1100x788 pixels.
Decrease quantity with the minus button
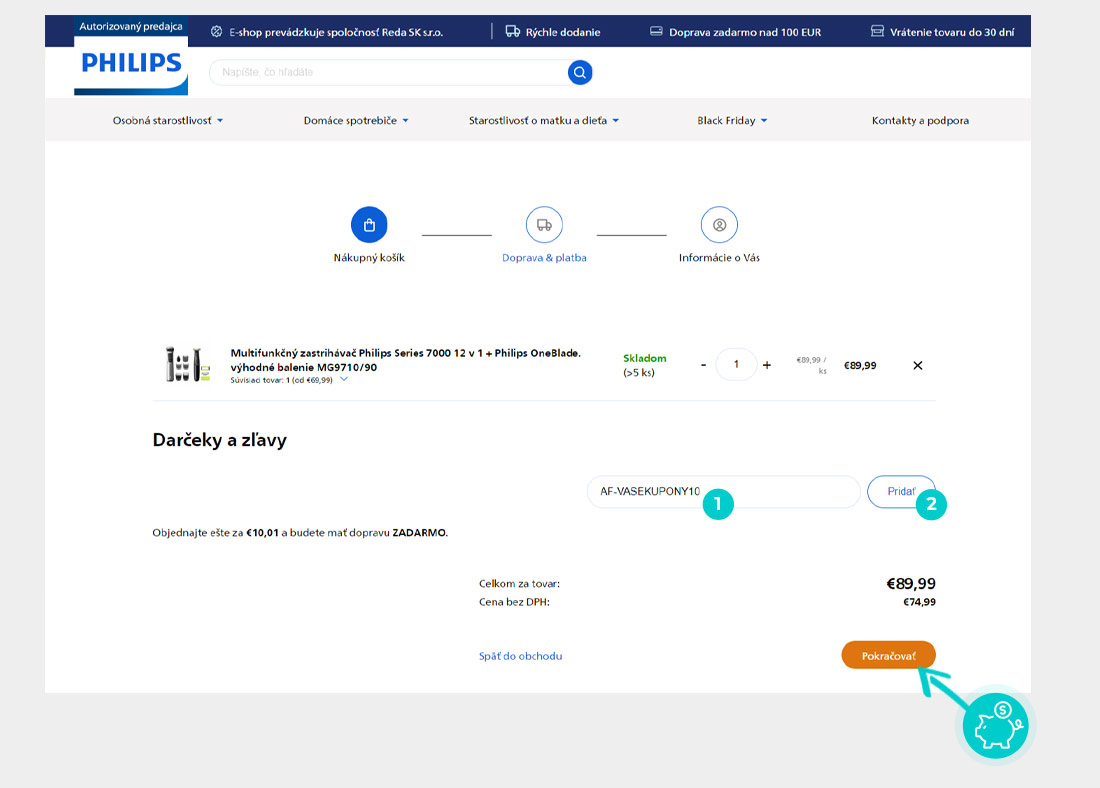[703, 365]
